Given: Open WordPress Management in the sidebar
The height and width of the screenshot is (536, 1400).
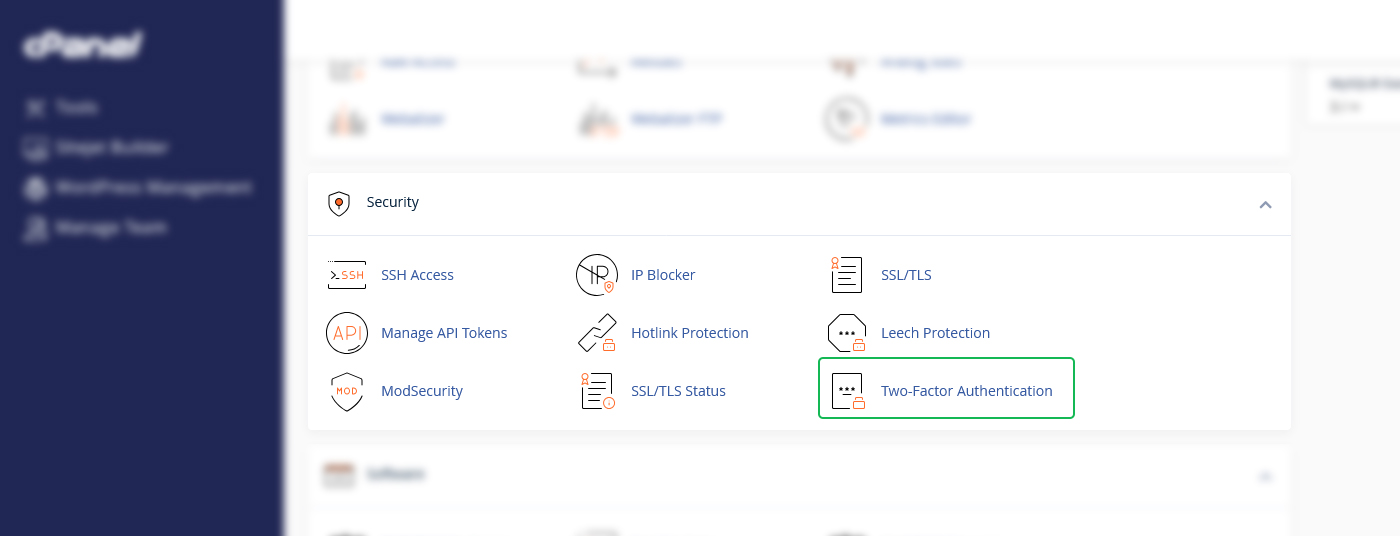Looking at the screenshot, I should tap(152, 187).
